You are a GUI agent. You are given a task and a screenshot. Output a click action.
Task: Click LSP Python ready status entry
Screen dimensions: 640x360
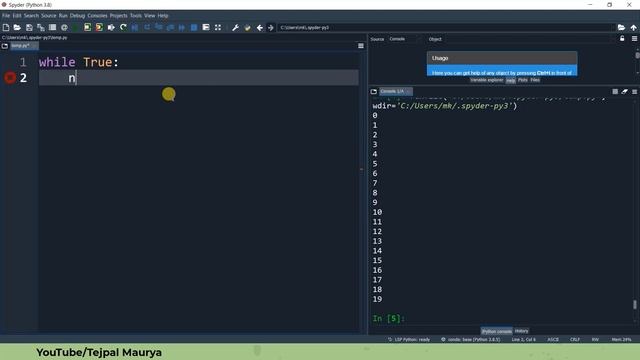tap(409, 340)
